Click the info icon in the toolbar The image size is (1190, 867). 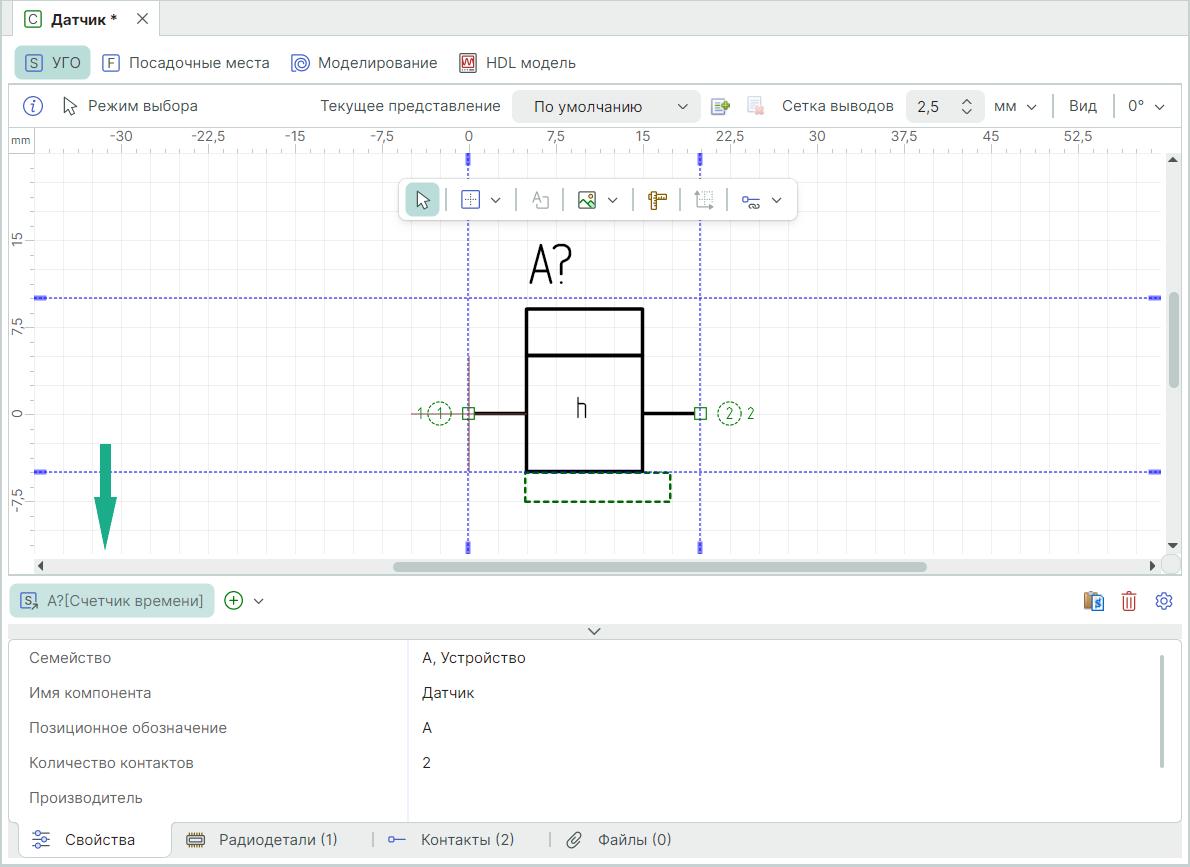pos(33,106)
